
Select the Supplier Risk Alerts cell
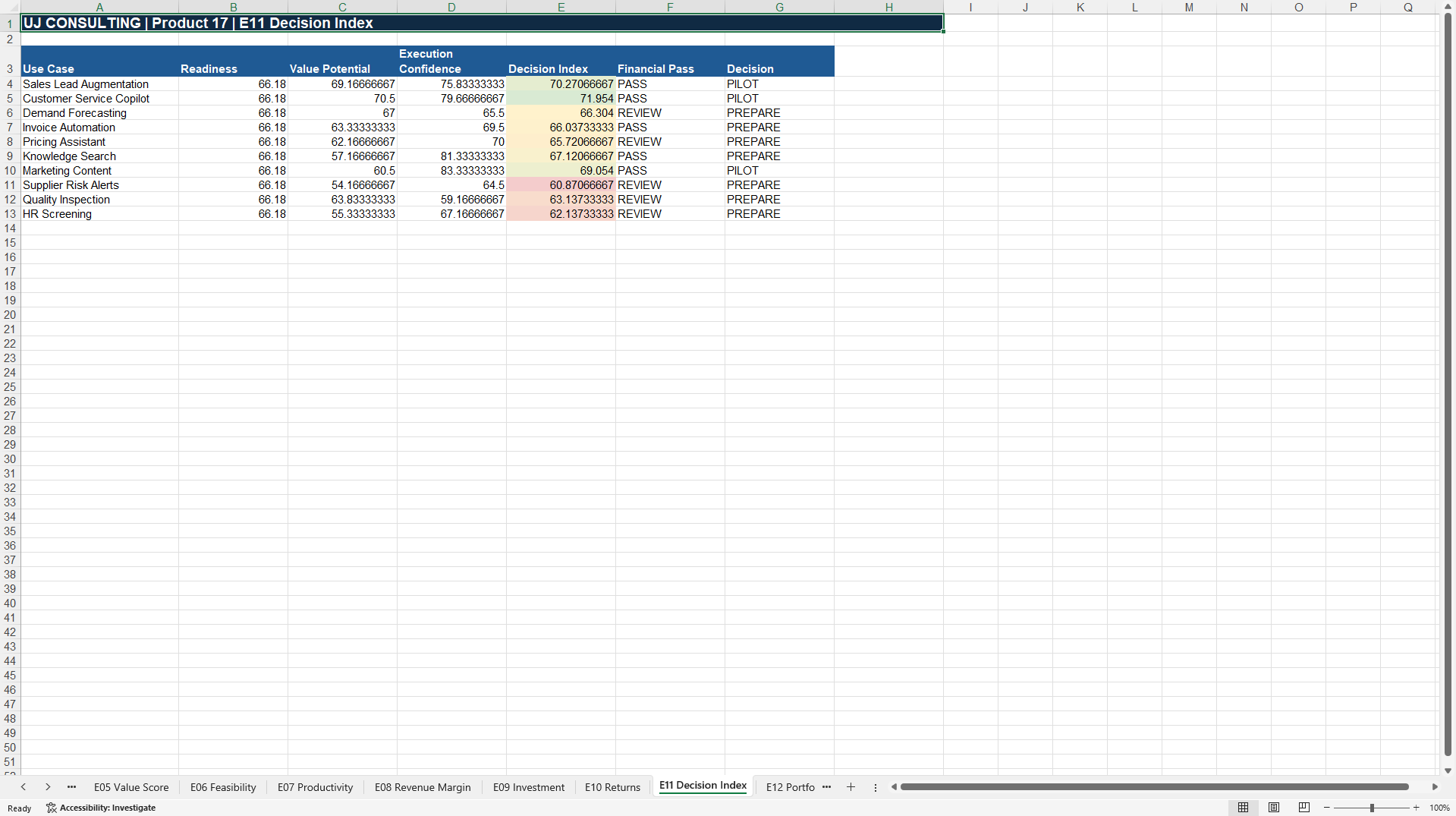tap(99, 185)
